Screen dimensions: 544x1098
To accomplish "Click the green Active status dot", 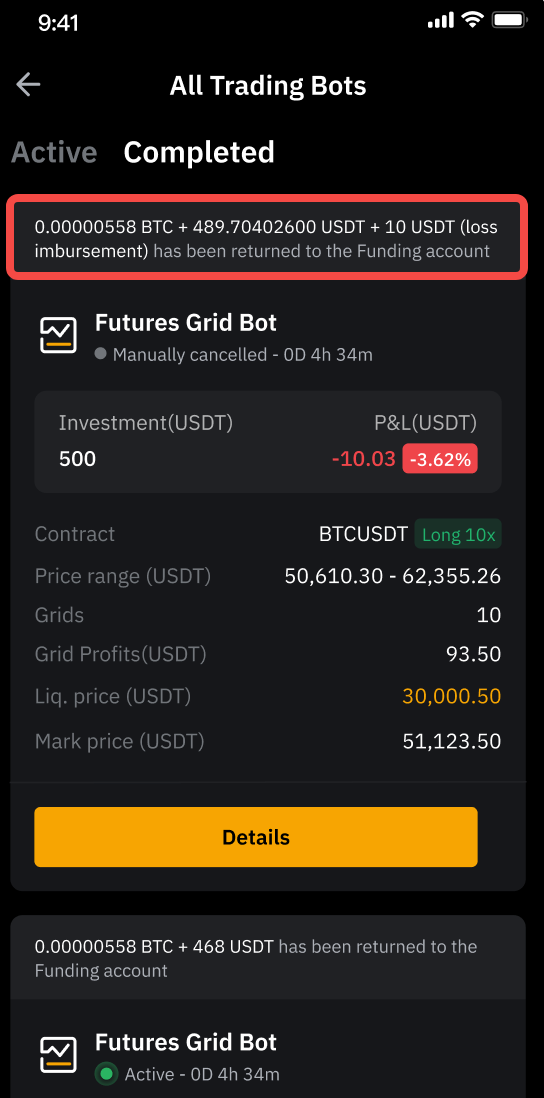I will 107,1073.
